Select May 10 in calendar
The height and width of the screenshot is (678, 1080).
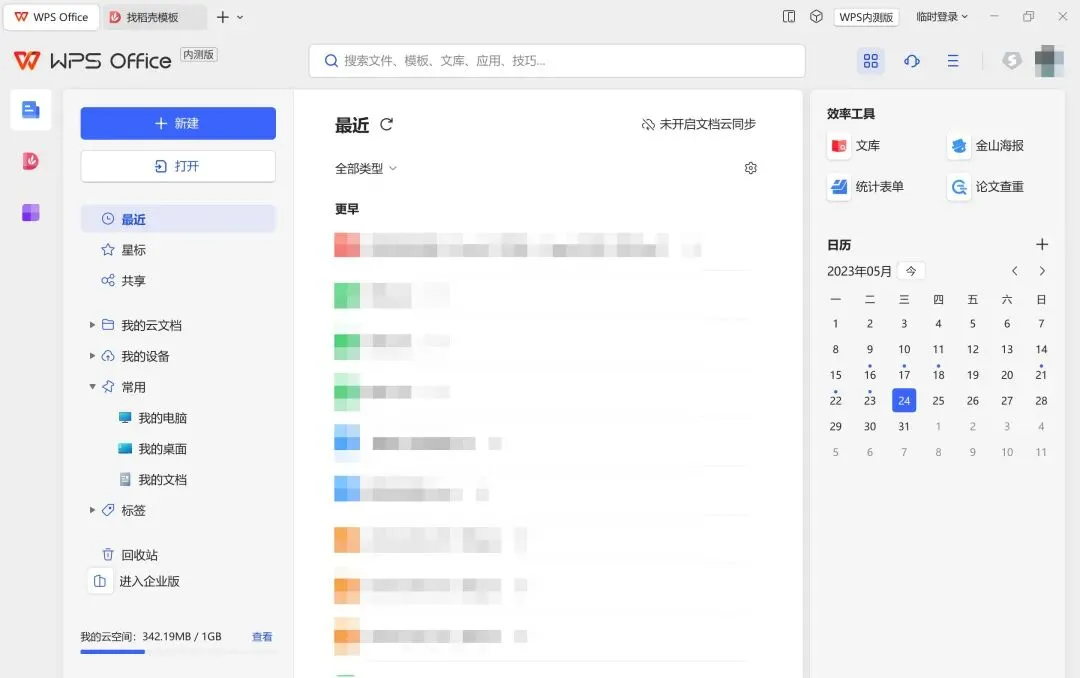(904, 349)
